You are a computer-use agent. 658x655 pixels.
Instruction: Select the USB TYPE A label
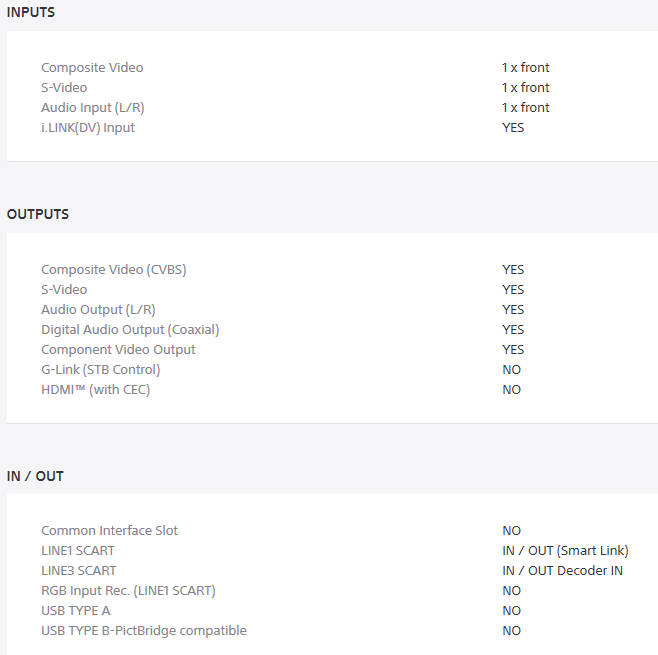tap(76, 611)
